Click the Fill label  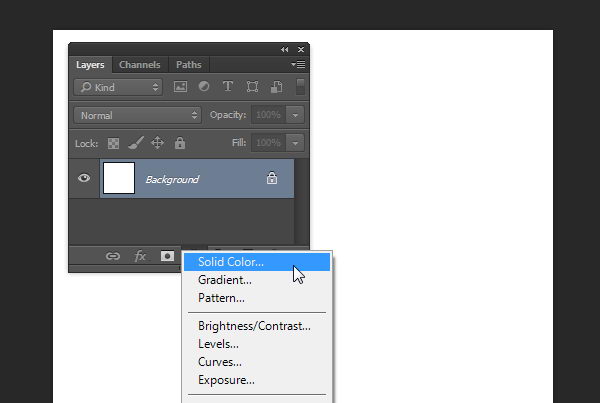[239, 143]
